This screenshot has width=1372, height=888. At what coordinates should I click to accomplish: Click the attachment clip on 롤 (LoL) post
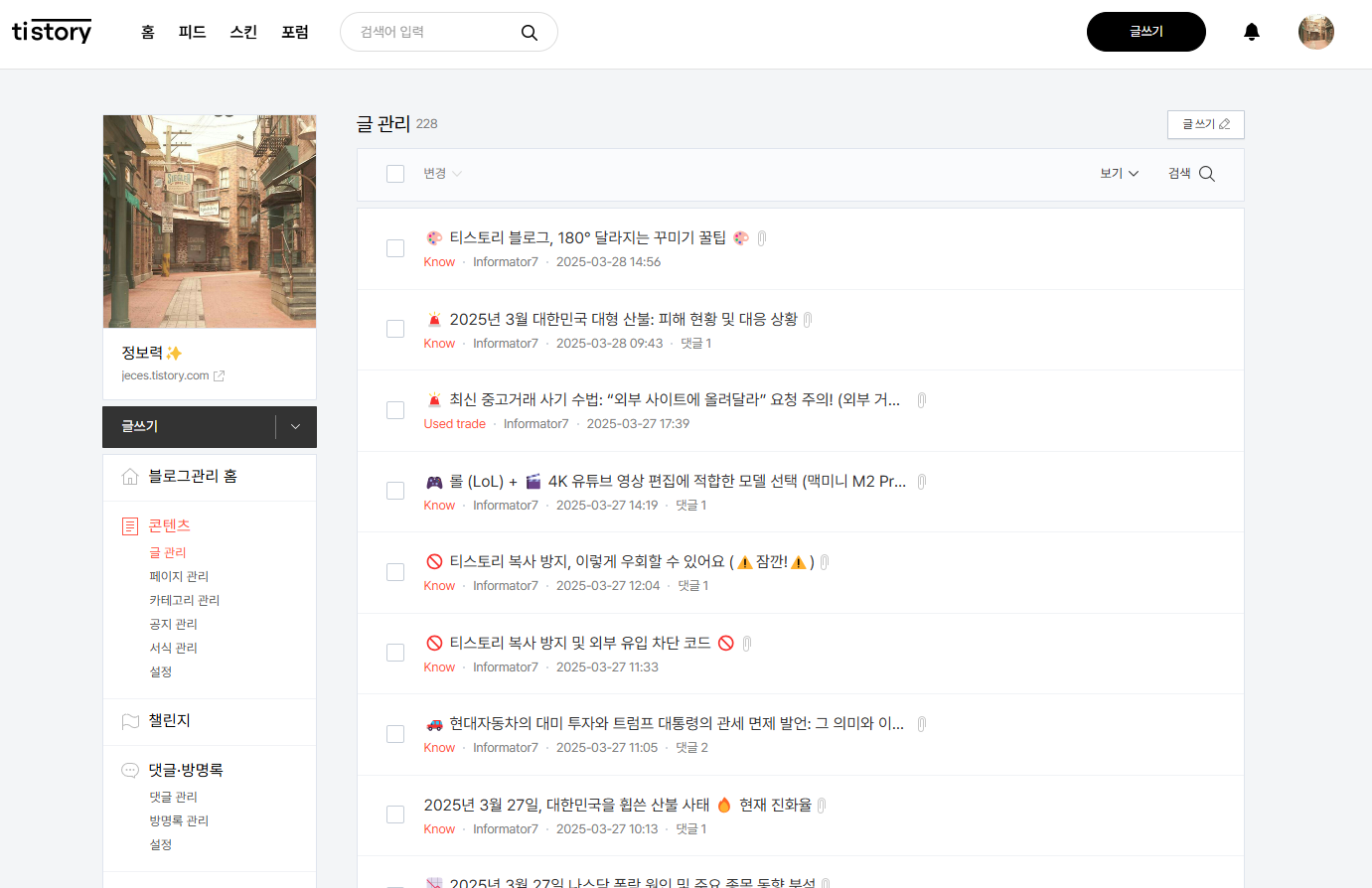[x=922, y=482]
